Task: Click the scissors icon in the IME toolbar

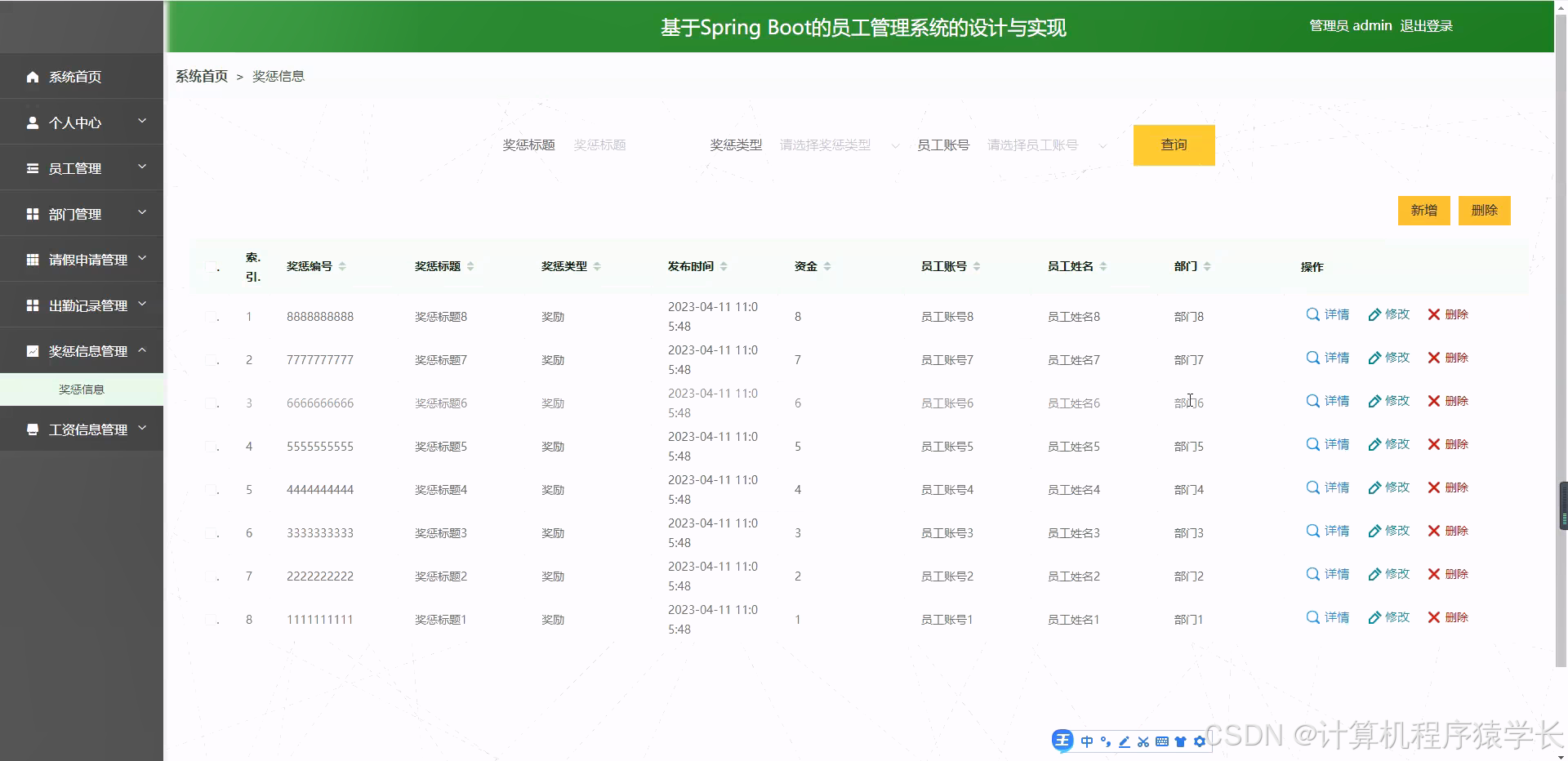Action: pos(1143,741)
